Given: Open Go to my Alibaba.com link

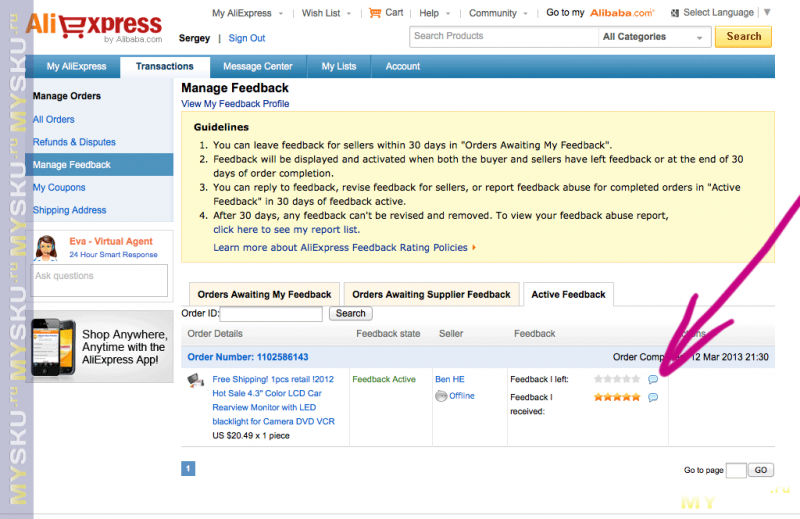Looking at the screenshot, I should (600, 13).
